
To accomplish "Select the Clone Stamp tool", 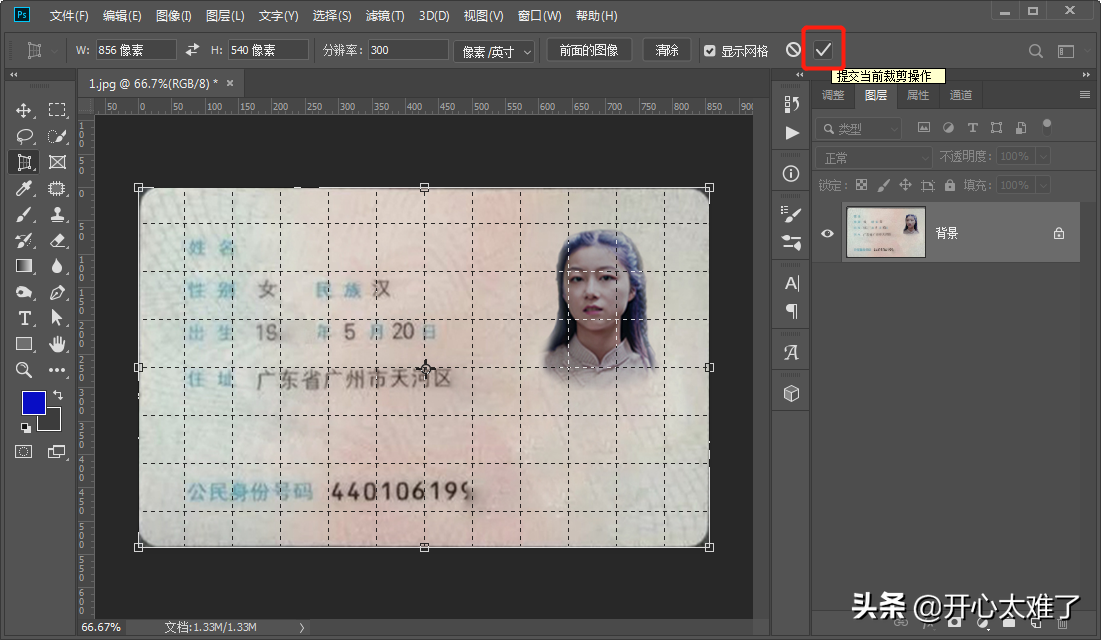I will coord(57,214).
